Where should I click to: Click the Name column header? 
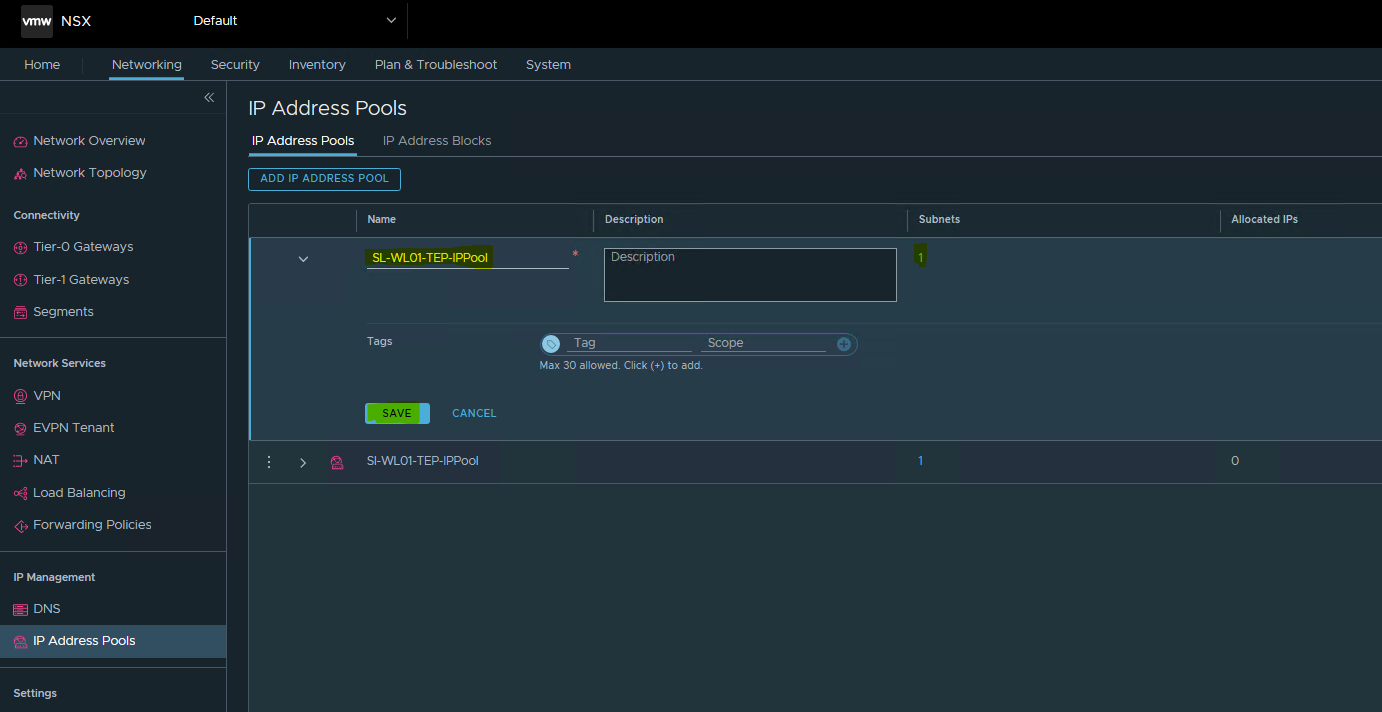click(x=381, y=219)
